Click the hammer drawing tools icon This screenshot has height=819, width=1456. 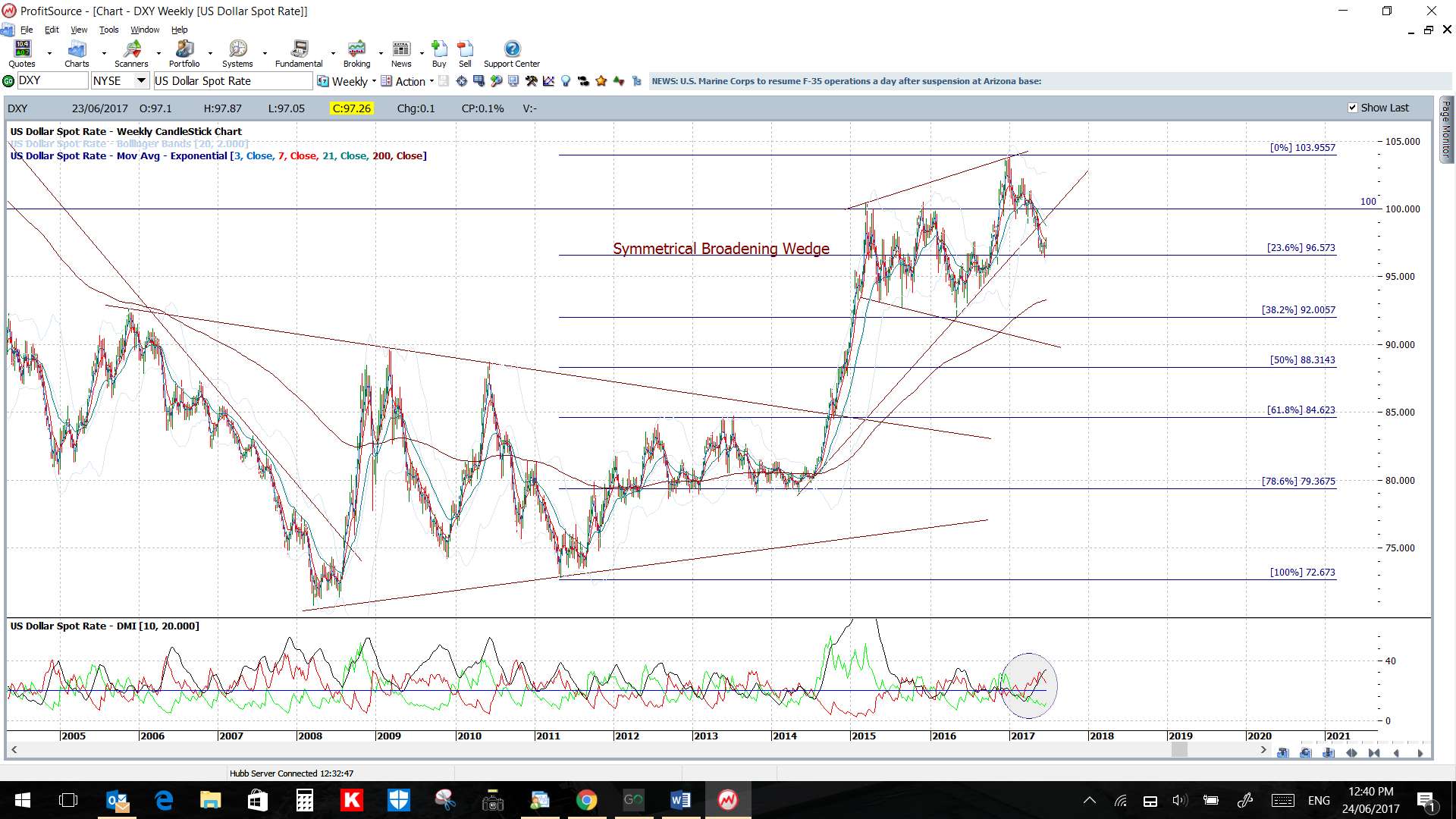(531, 81)
